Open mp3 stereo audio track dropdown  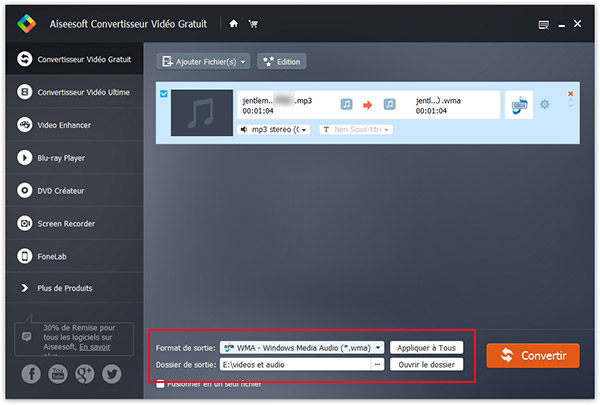tap(274, 130)
